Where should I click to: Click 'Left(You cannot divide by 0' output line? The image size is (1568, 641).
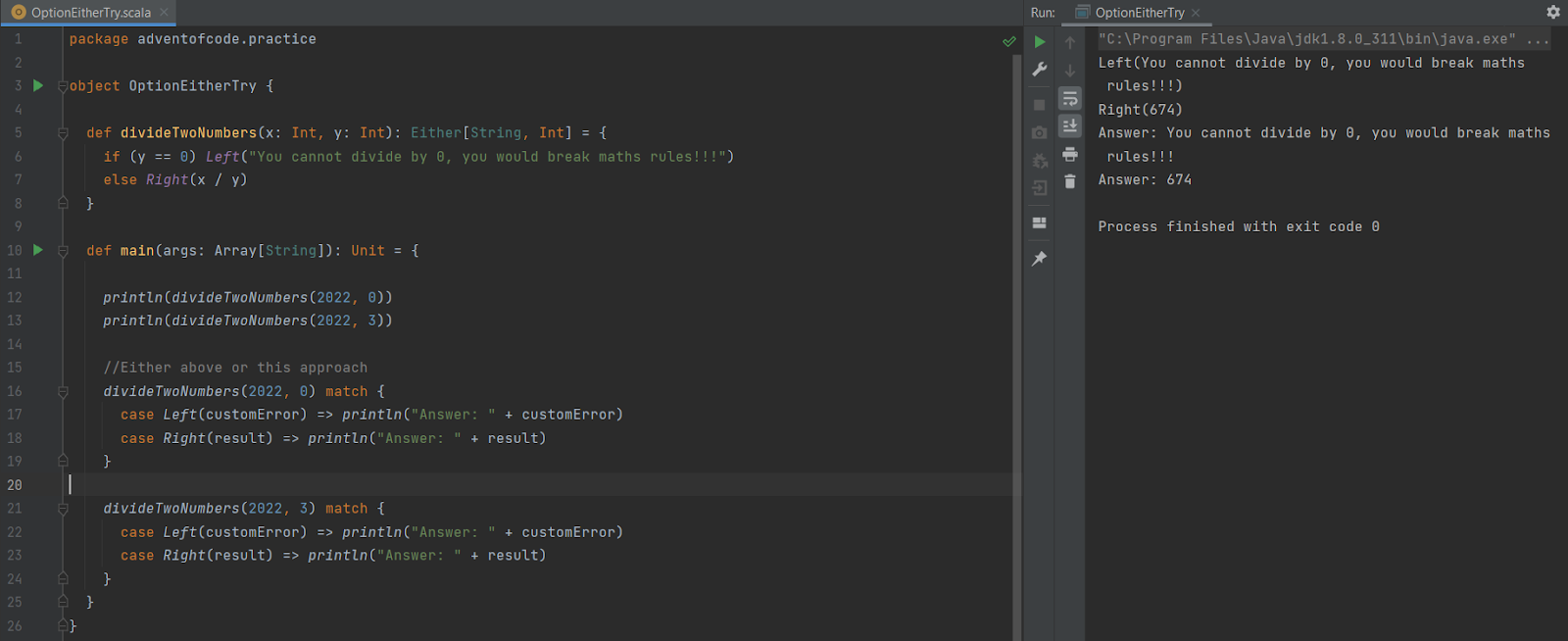[1311, 63]
